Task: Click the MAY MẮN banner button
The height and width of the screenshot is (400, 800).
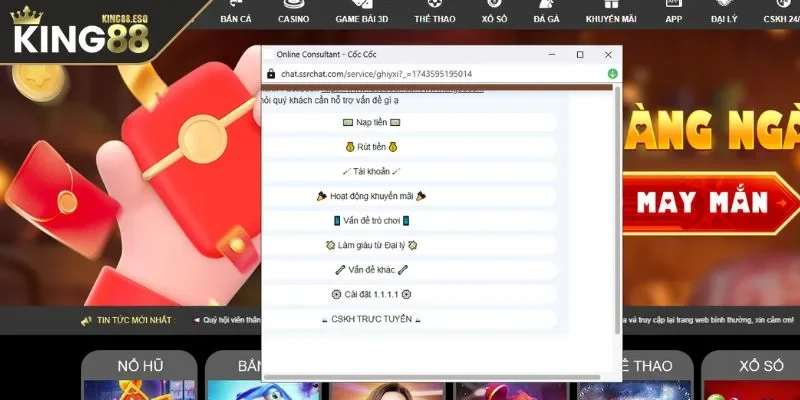Action: pyautogui.click(x=711, y=203)
